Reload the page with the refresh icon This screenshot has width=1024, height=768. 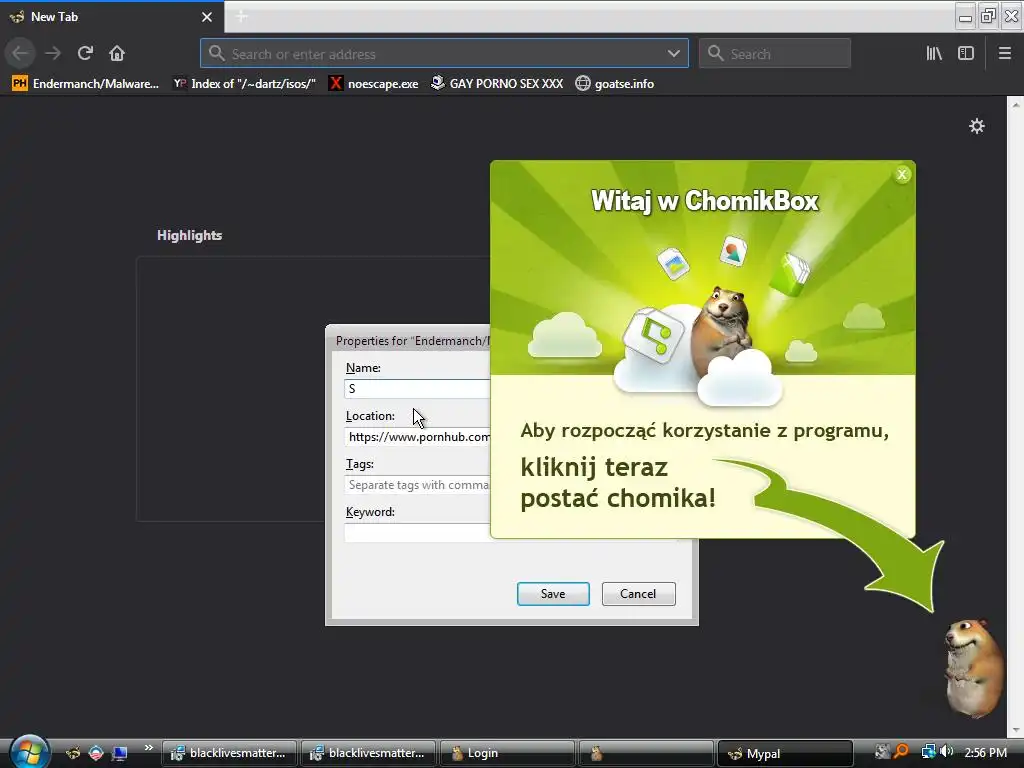(x=85, y=53)
